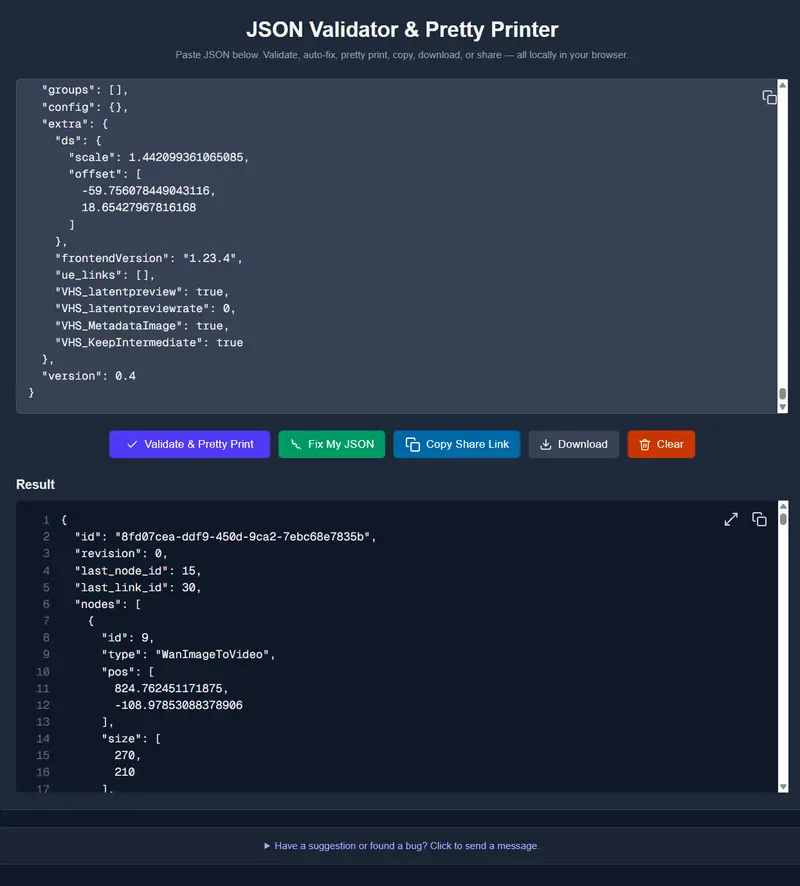Click the "nodes": [ line in Result

pyautogui.click(x=108, y=604)
